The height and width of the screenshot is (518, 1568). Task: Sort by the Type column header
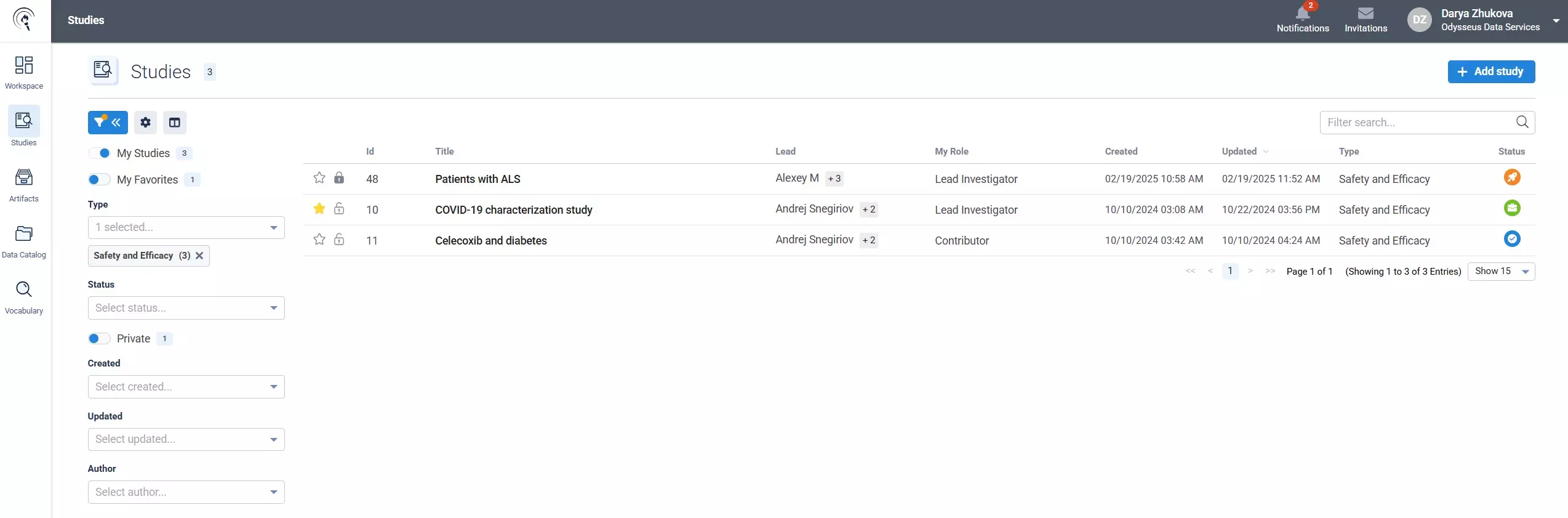(x=1349, y=152)
